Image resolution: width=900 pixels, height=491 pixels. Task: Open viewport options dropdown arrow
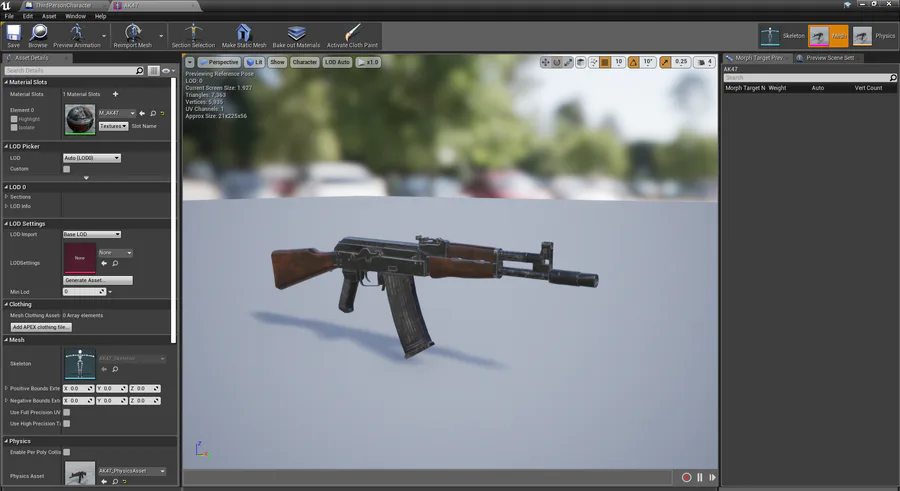[189, 62]
